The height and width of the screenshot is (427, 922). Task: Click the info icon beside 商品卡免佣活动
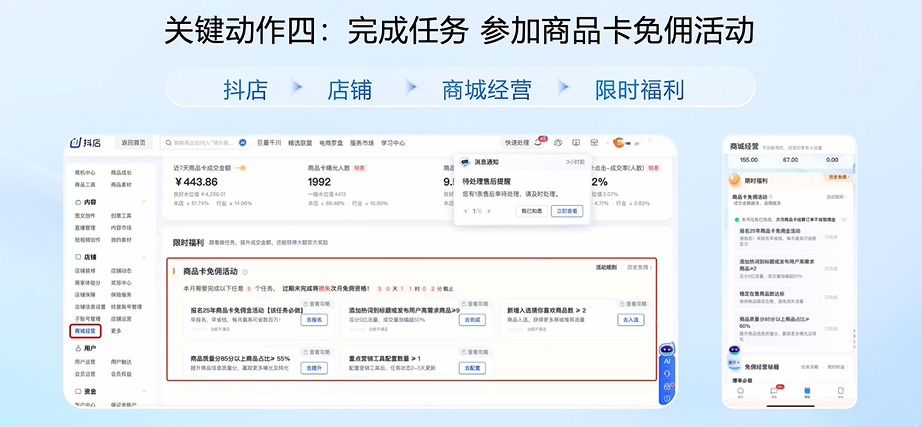pos(245,272)
